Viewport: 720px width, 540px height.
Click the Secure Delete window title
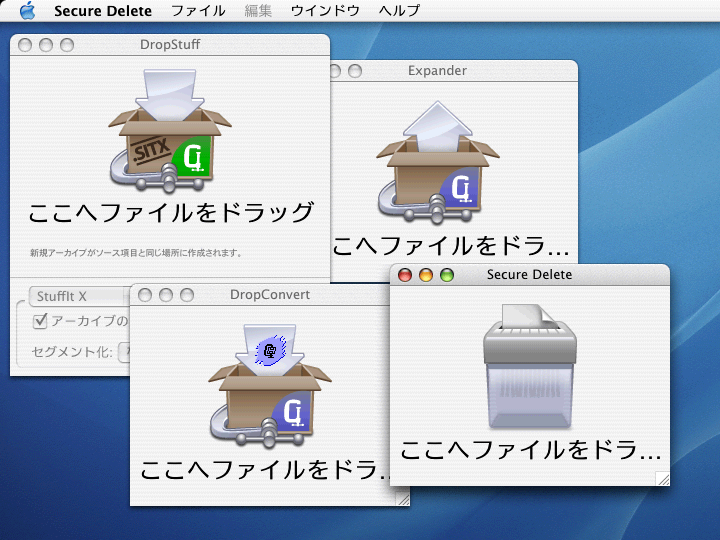[529, 275]
